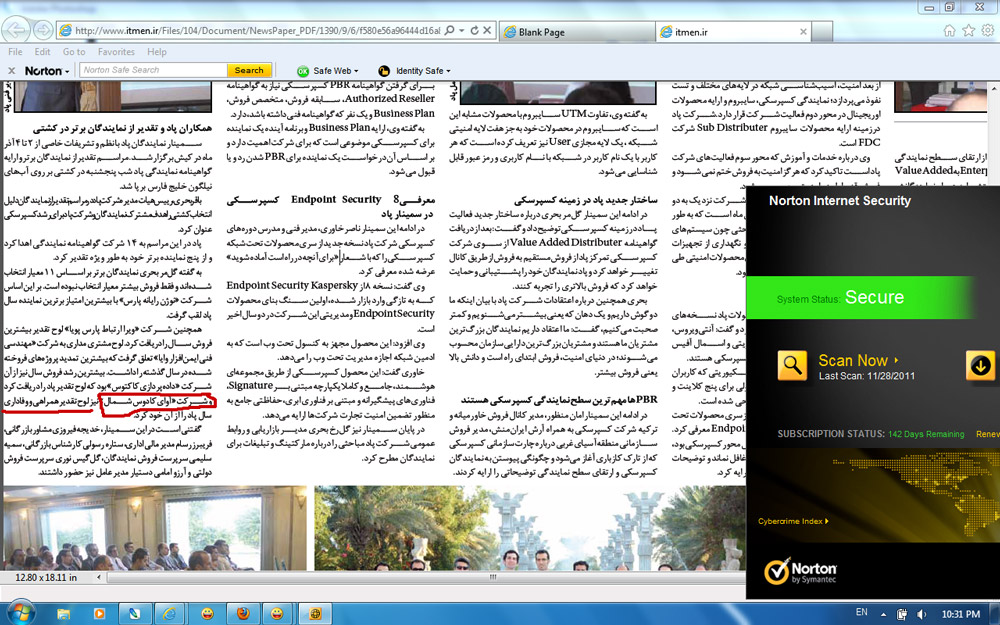Open Internet Explorer on the taskbar
Screen dimensions: 1000x625
[x=169, y=614]
